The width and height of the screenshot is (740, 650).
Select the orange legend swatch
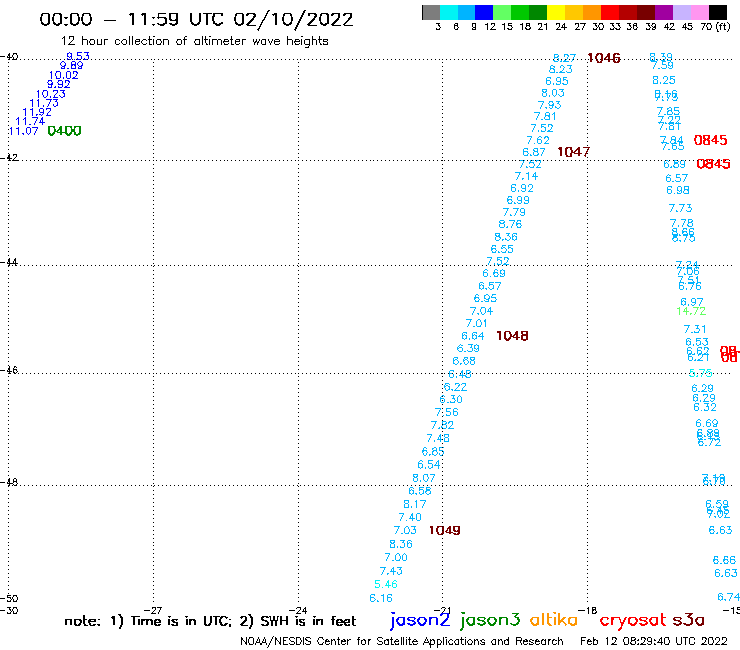tap(592, 13)
